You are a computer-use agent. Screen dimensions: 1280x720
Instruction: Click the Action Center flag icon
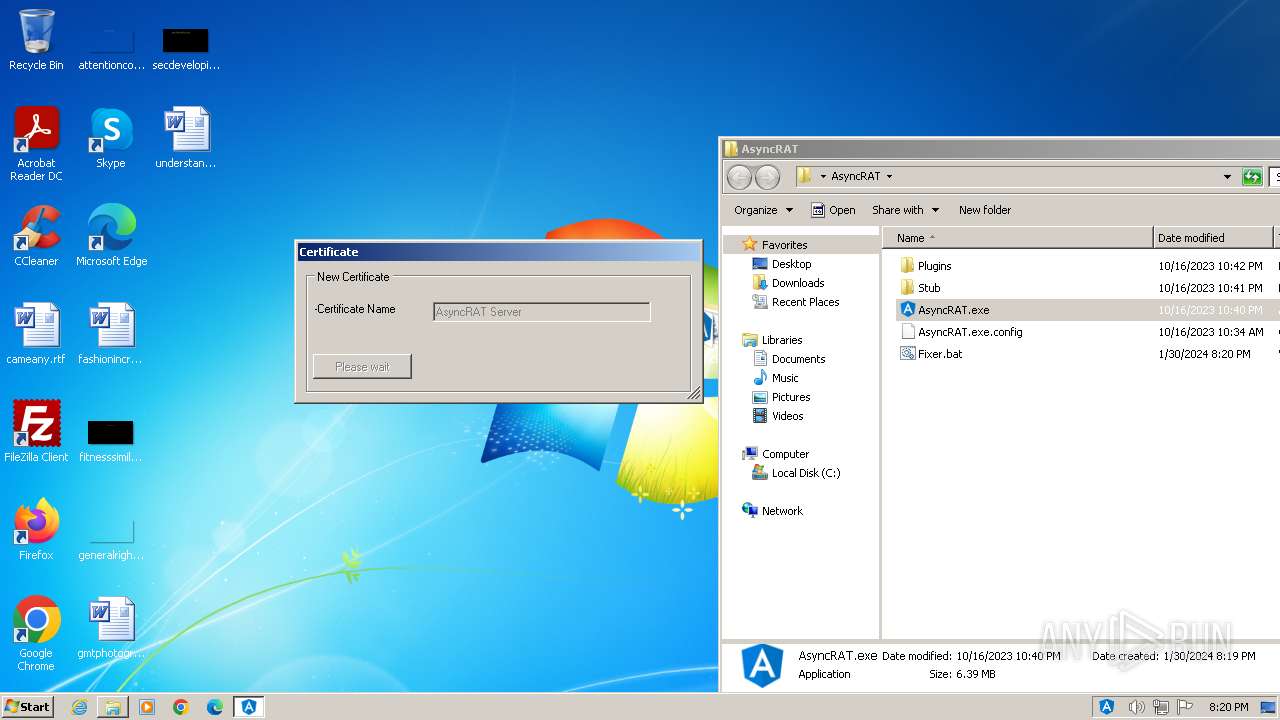tap(1185, 707)
